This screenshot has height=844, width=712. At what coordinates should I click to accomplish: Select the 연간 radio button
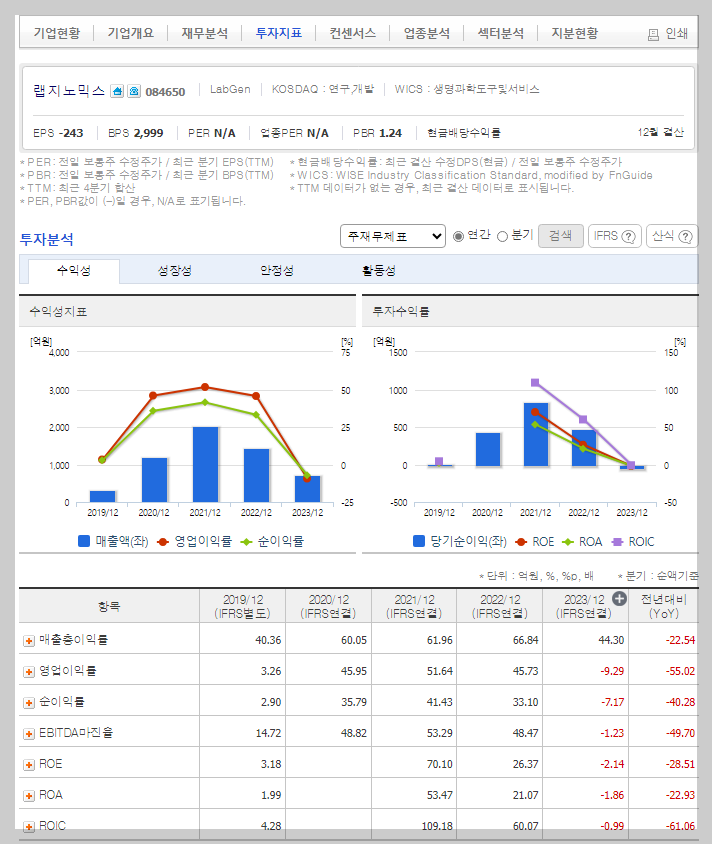tap(458, 236)
